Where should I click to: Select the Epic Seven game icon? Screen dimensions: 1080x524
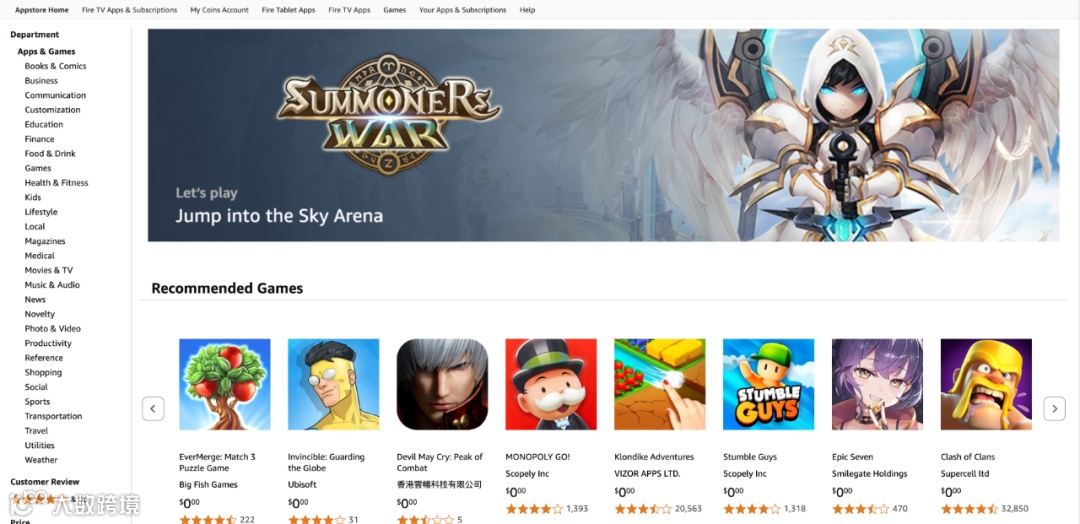click(878, 384)
